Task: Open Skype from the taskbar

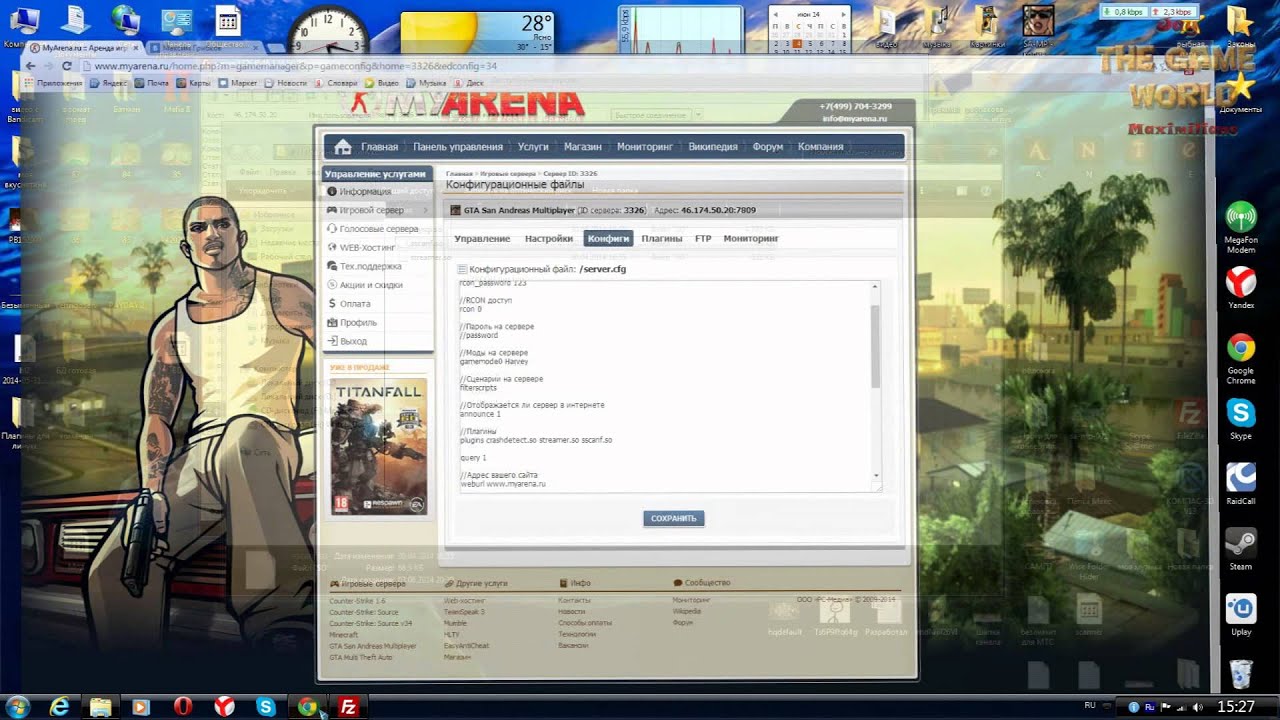Action: pos(266,706)
